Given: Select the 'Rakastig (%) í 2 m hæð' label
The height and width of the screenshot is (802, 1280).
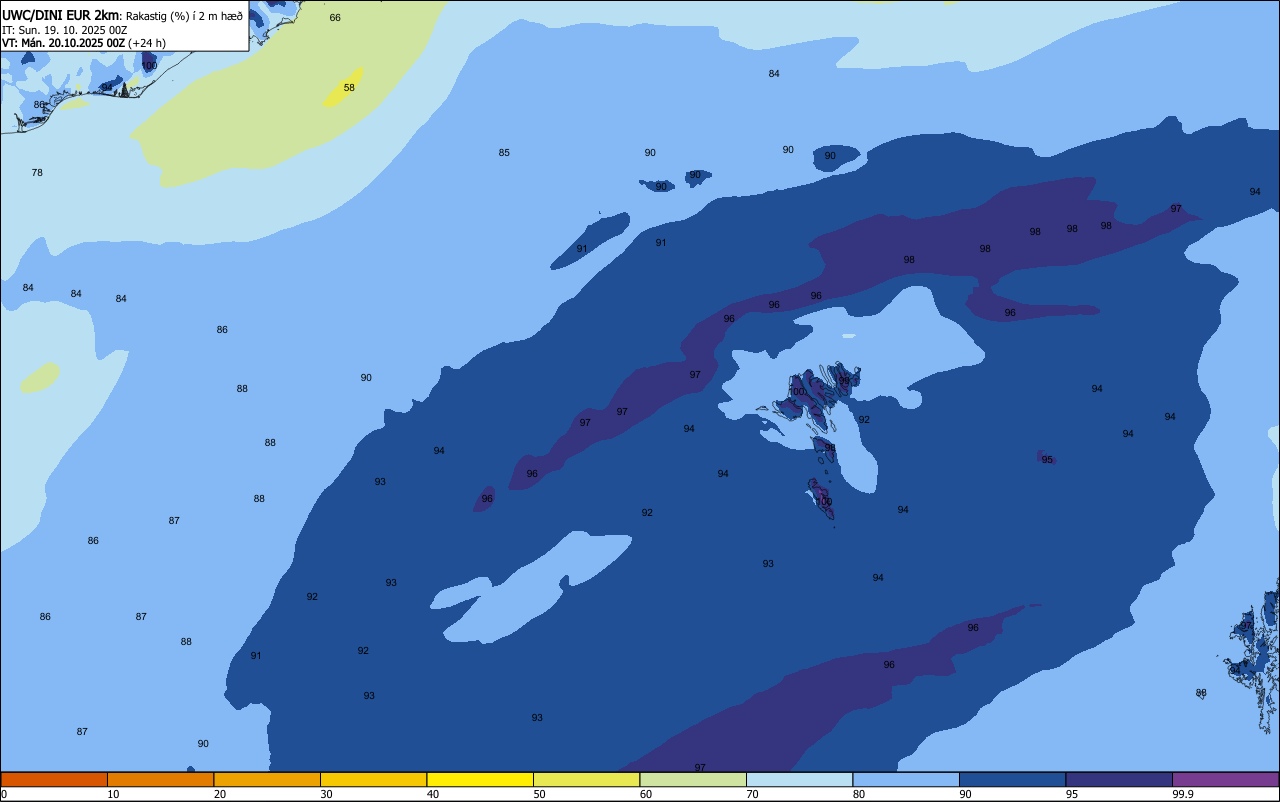Looking at the screenshot, I should [x=184, y=16].
